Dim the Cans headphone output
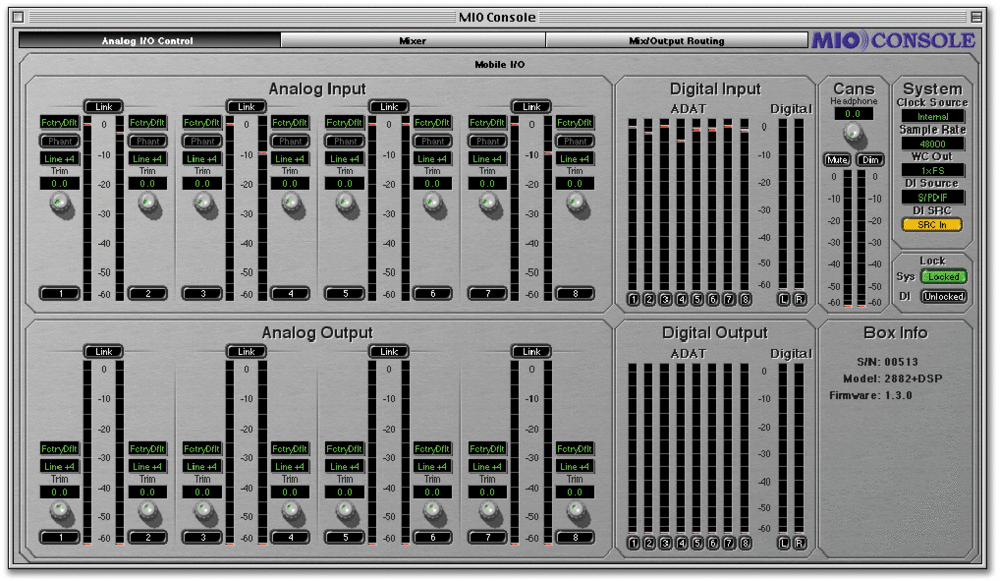The width and height of the screenshot is (1000, 581). (871, 159)
